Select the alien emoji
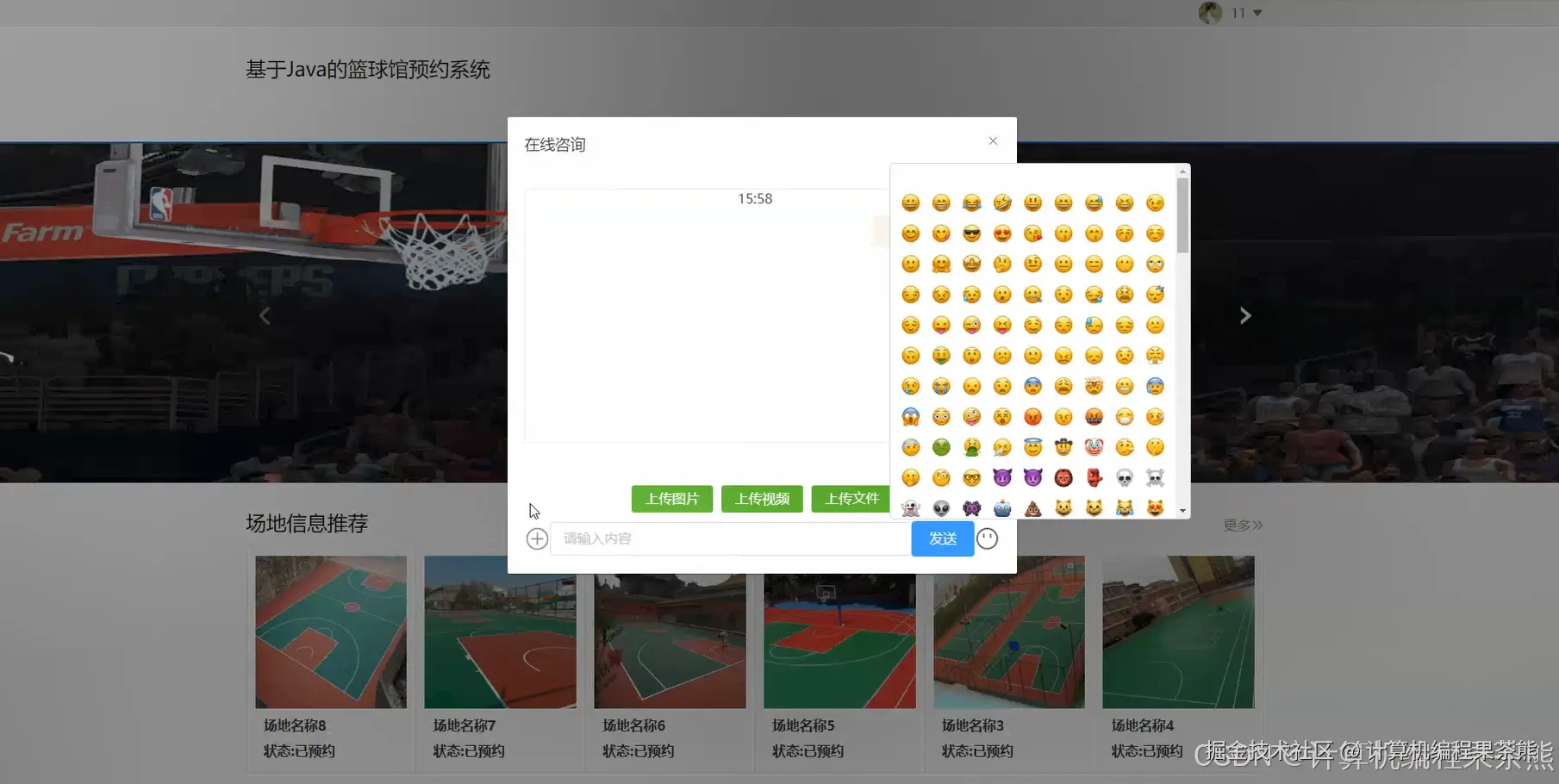Image resolution: width=1559 pixels, height=784 pixels. (x=940, y=507)
